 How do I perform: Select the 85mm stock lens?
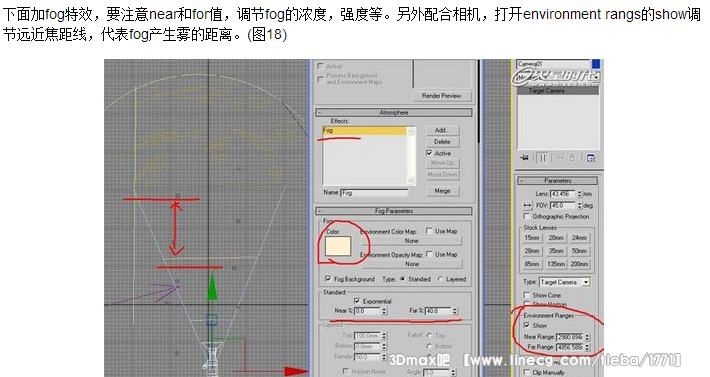click(x=532, y=264)
